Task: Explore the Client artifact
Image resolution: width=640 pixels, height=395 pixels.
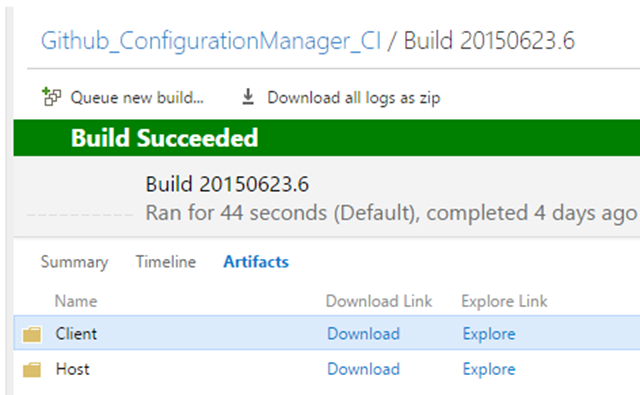Action: point(489,334)
